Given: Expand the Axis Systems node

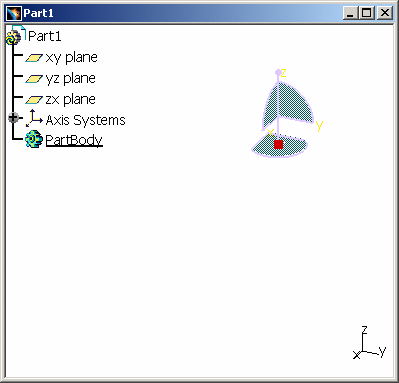Looking at the screenshot, I should pos(13,118).
